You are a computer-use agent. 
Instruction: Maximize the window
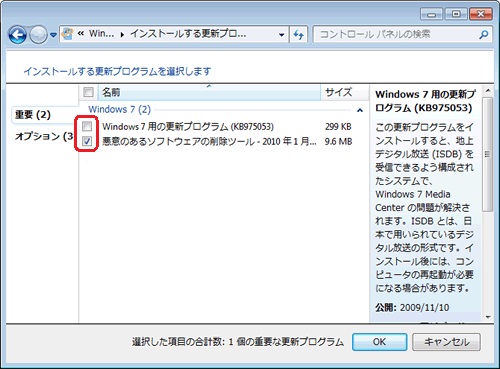coord(456,14)
